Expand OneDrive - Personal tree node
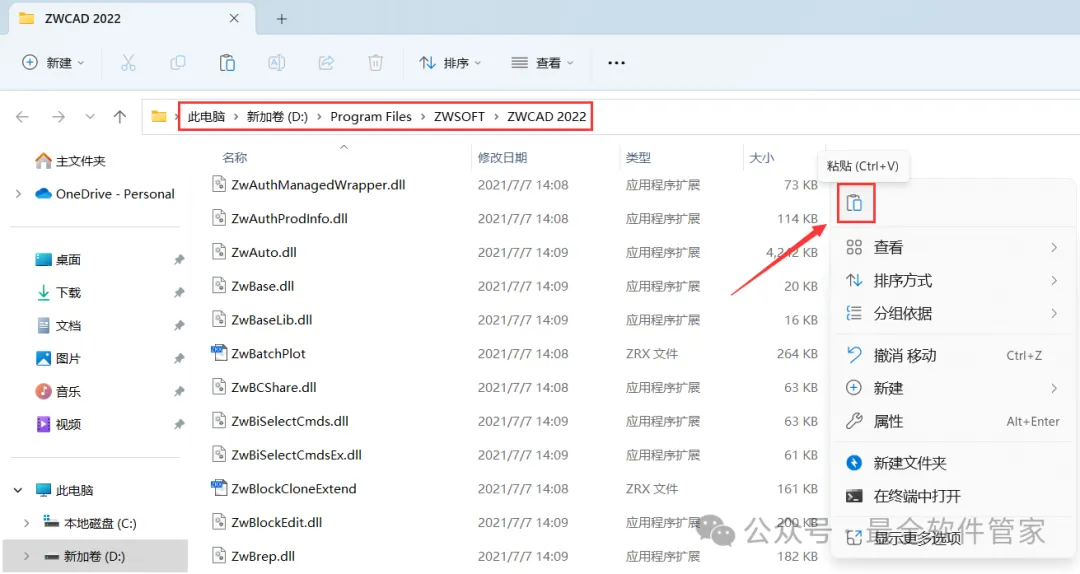The height and width of the screenshot is (574, 1080). click(19, 194)
